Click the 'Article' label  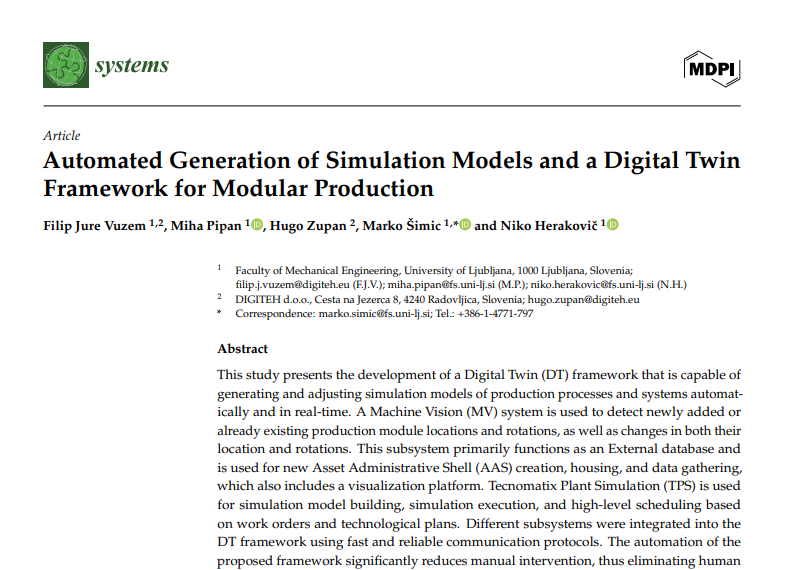tap(62, 136)
